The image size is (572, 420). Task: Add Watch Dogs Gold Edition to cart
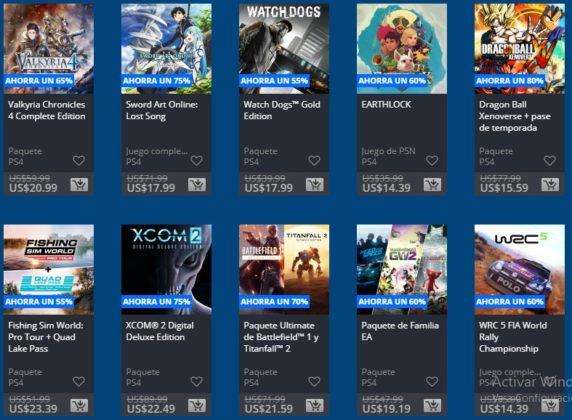(315, 185)
